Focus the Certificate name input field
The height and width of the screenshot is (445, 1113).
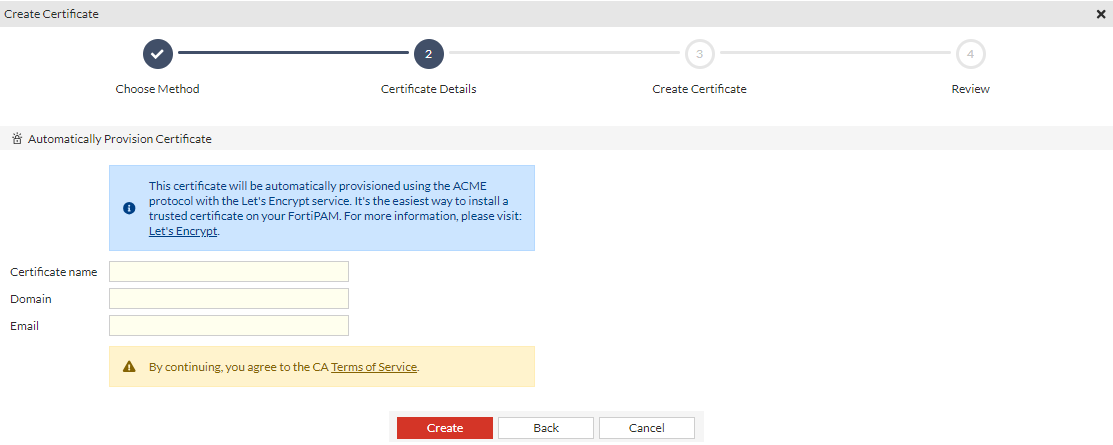tap(229, 272)
